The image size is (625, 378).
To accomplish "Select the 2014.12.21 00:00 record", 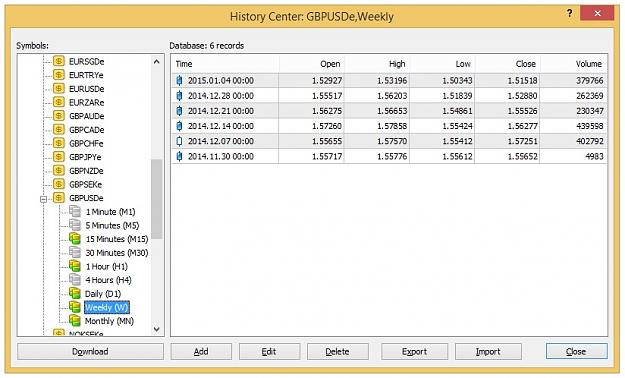I will (389, 111).
